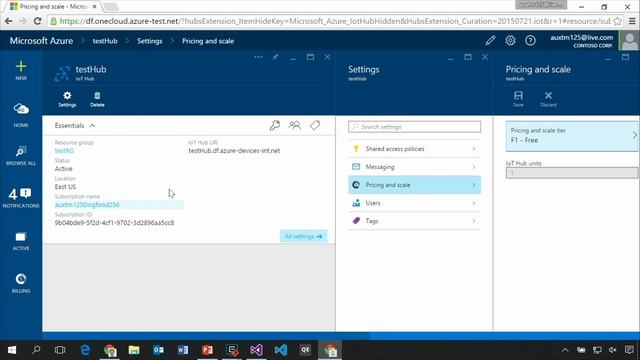Open the testRG resource group link
This screenshot has width=640, height=360.
(64, 151)
